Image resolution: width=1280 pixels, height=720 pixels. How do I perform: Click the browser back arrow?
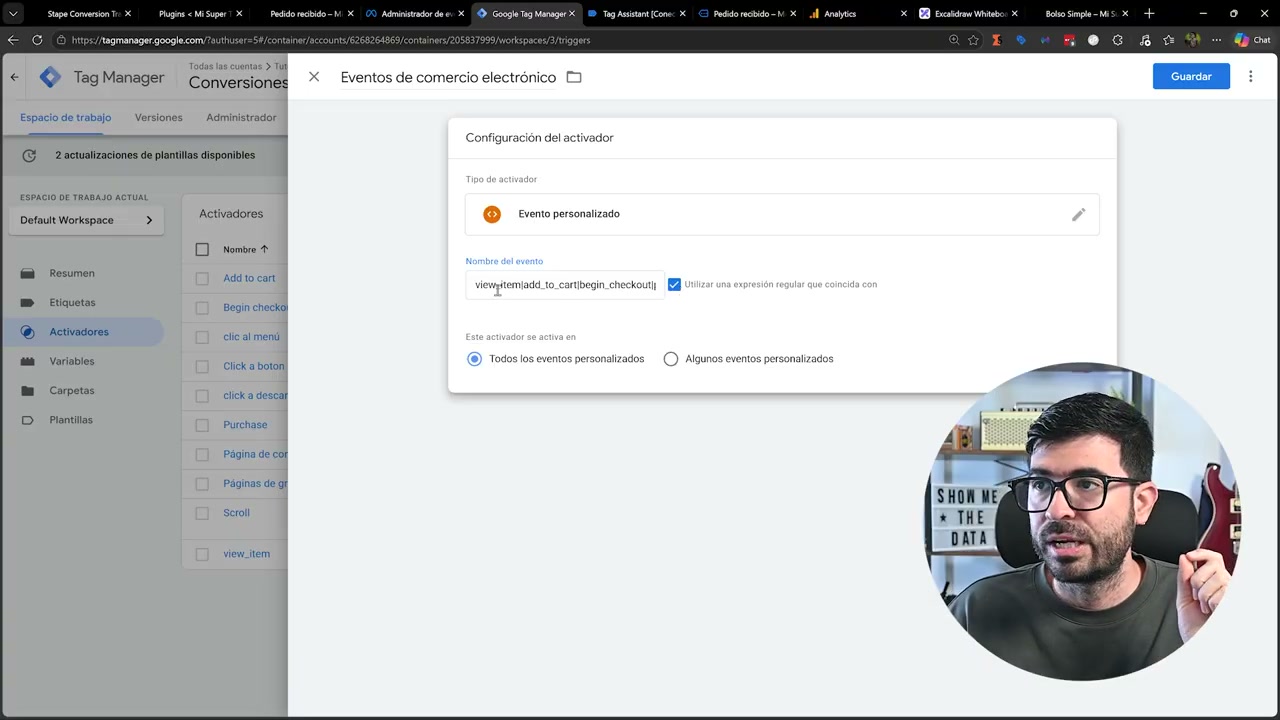click(x=13, y=40)
